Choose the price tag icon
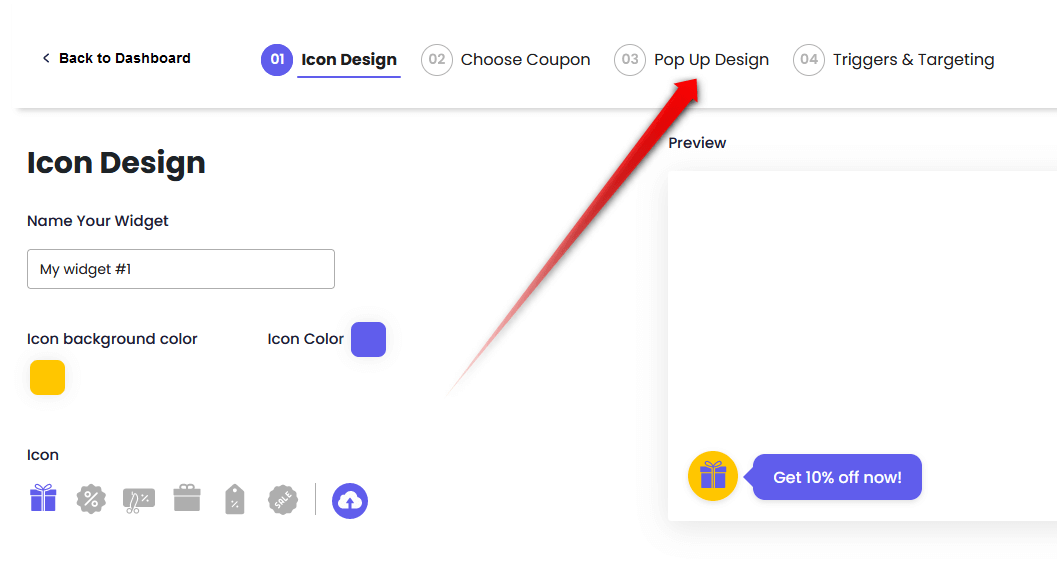 click(x=235, y=499)
